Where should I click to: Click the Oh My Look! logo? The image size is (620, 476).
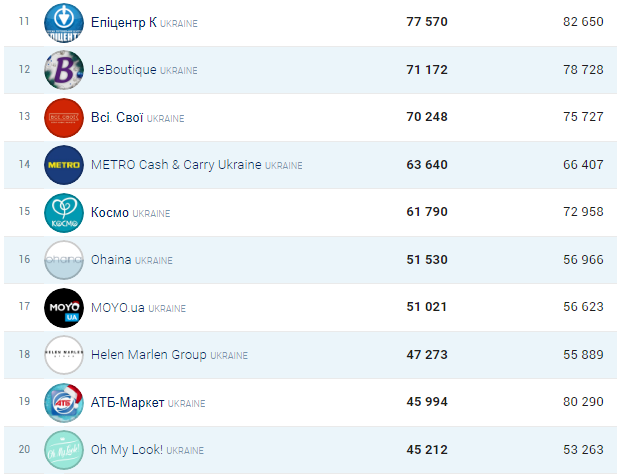[64, 450]
